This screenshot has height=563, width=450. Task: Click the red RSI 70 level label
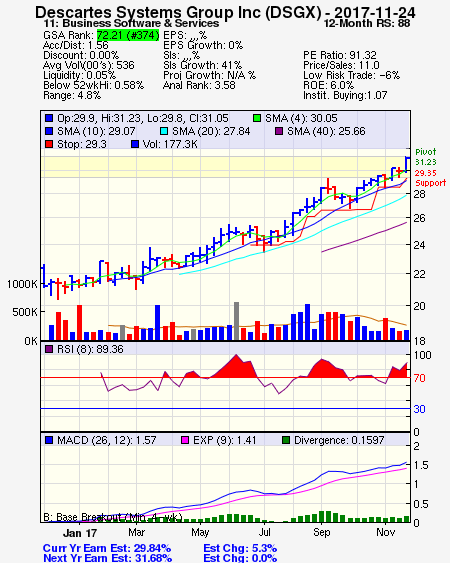coord(419,378)
